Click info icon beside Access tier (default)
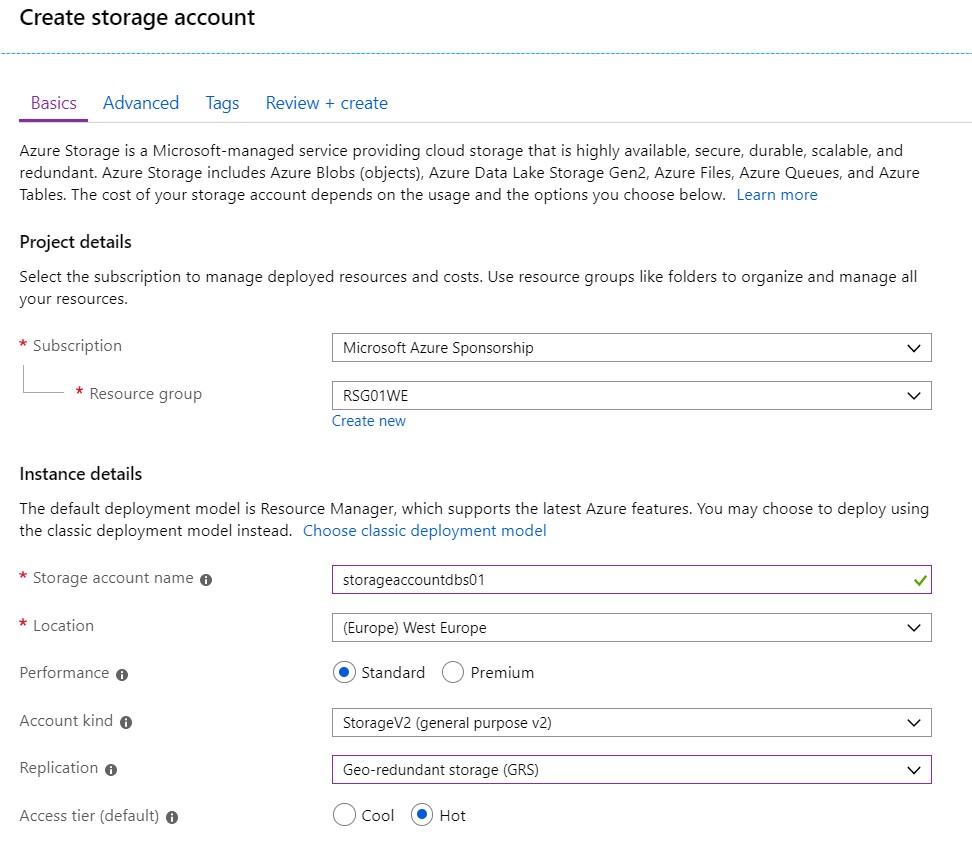This screenshot has width=972, height=851. 172,818
